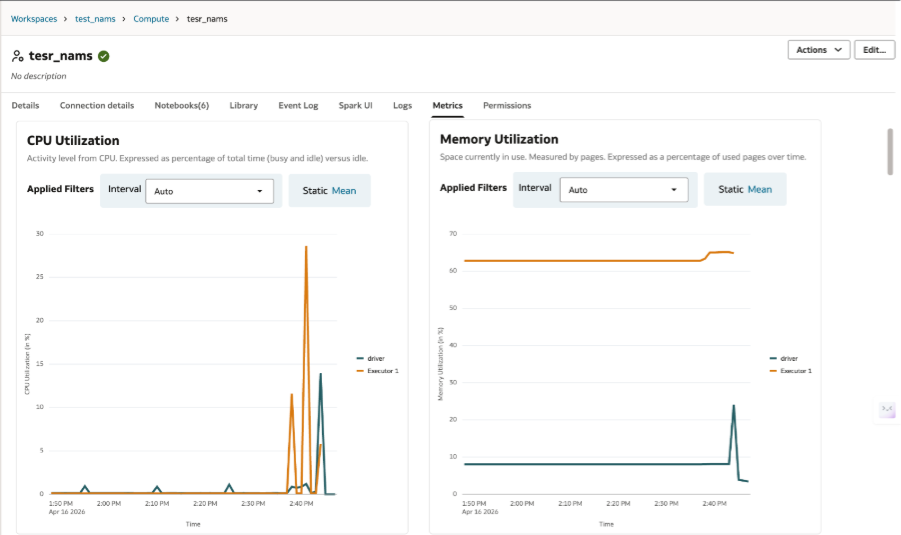Screen dimensions: 901x535
Task: Navigate to Workspaces breadcrumb link
Action: pyautogui.click(x=34, y=19)
